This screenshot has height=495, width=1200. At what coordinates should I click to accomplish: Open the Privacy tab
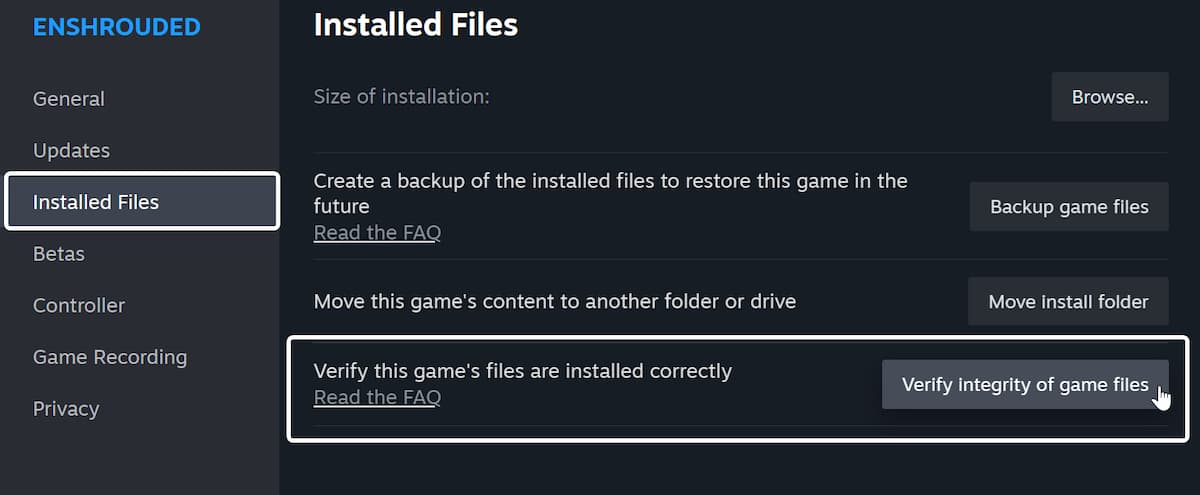coord(66,409)
